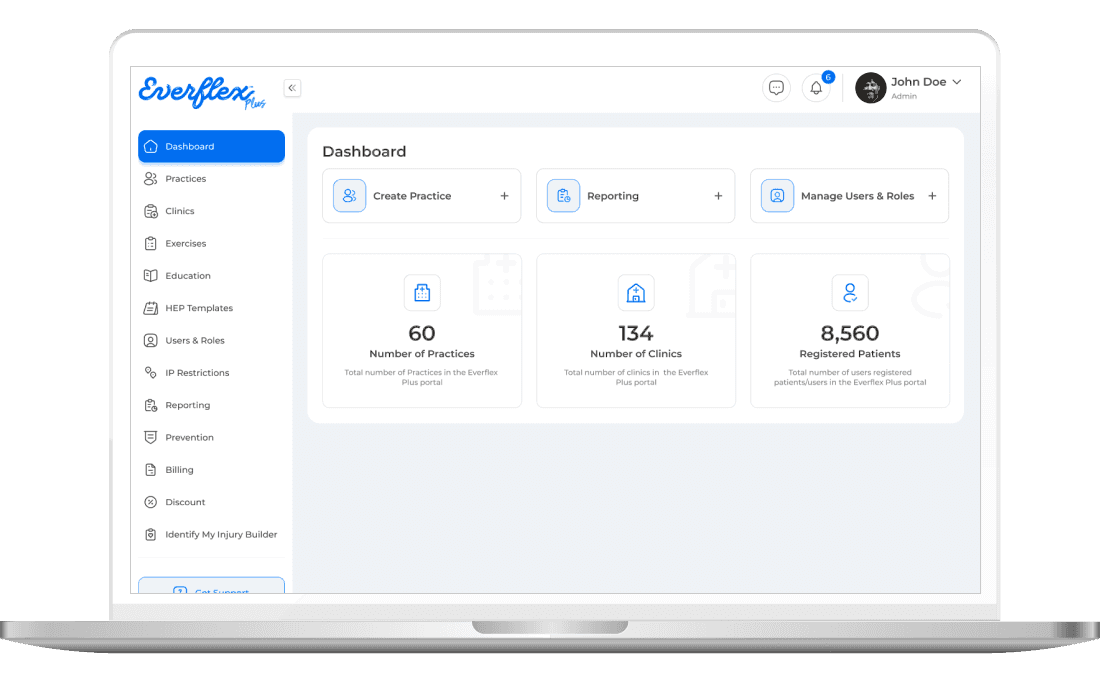Click the plus on Create Practice card
Viewport: 1100px width, 700px height.
click(504, 196)
